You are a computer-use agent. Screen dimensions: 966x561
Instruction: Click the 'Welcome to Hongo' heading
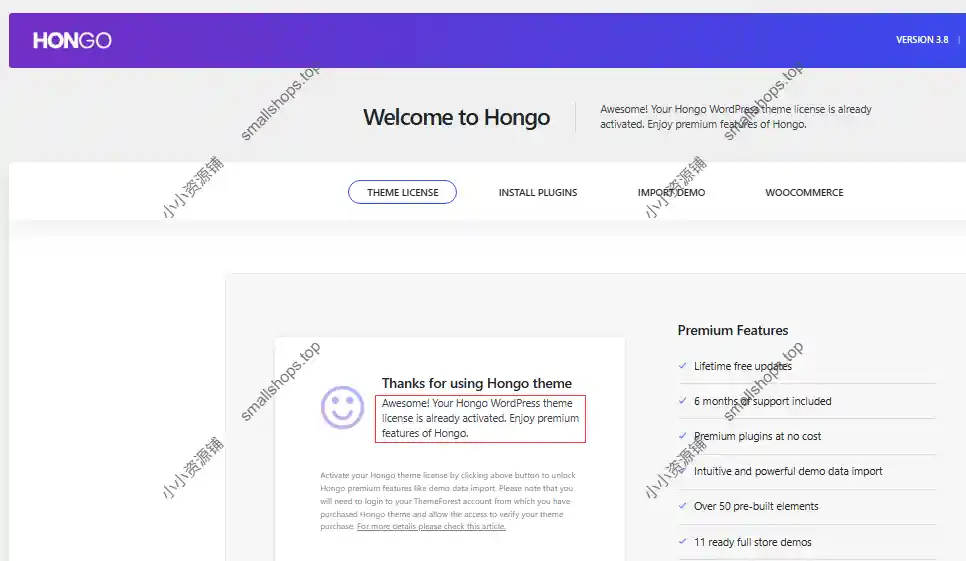457,117
